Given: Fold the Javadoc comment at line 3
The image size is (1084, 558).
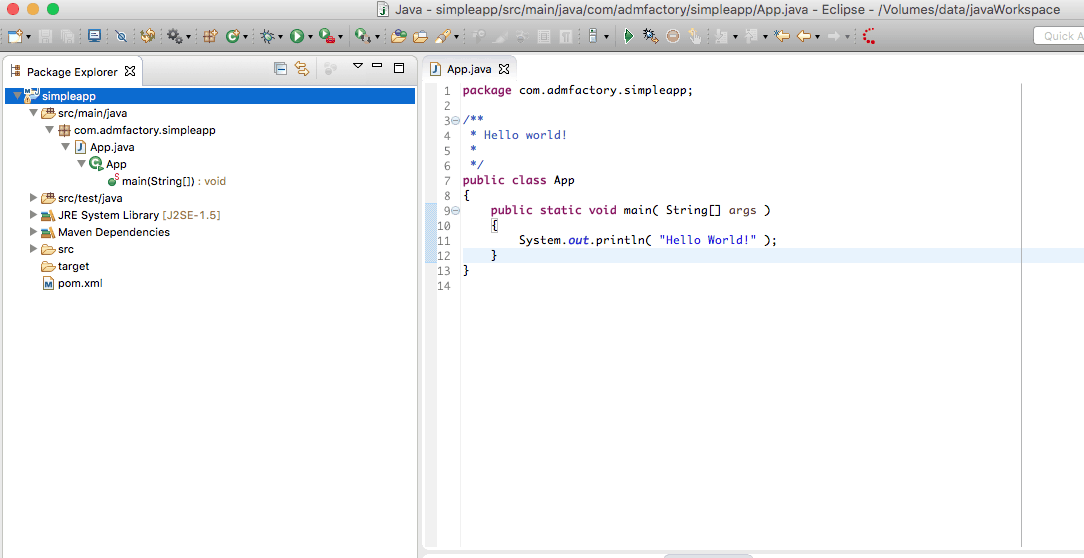Looking at the screenshot, I should [x=455, y=120].
